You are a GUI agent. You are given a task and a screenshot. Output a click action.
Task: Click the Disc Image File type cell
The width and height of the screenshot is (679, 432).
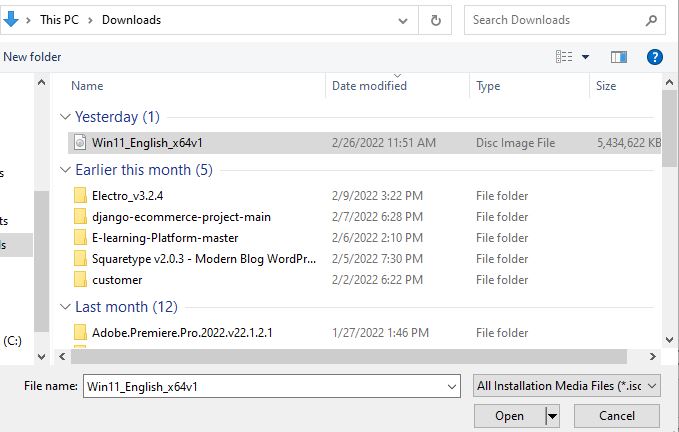coord(515,143)
